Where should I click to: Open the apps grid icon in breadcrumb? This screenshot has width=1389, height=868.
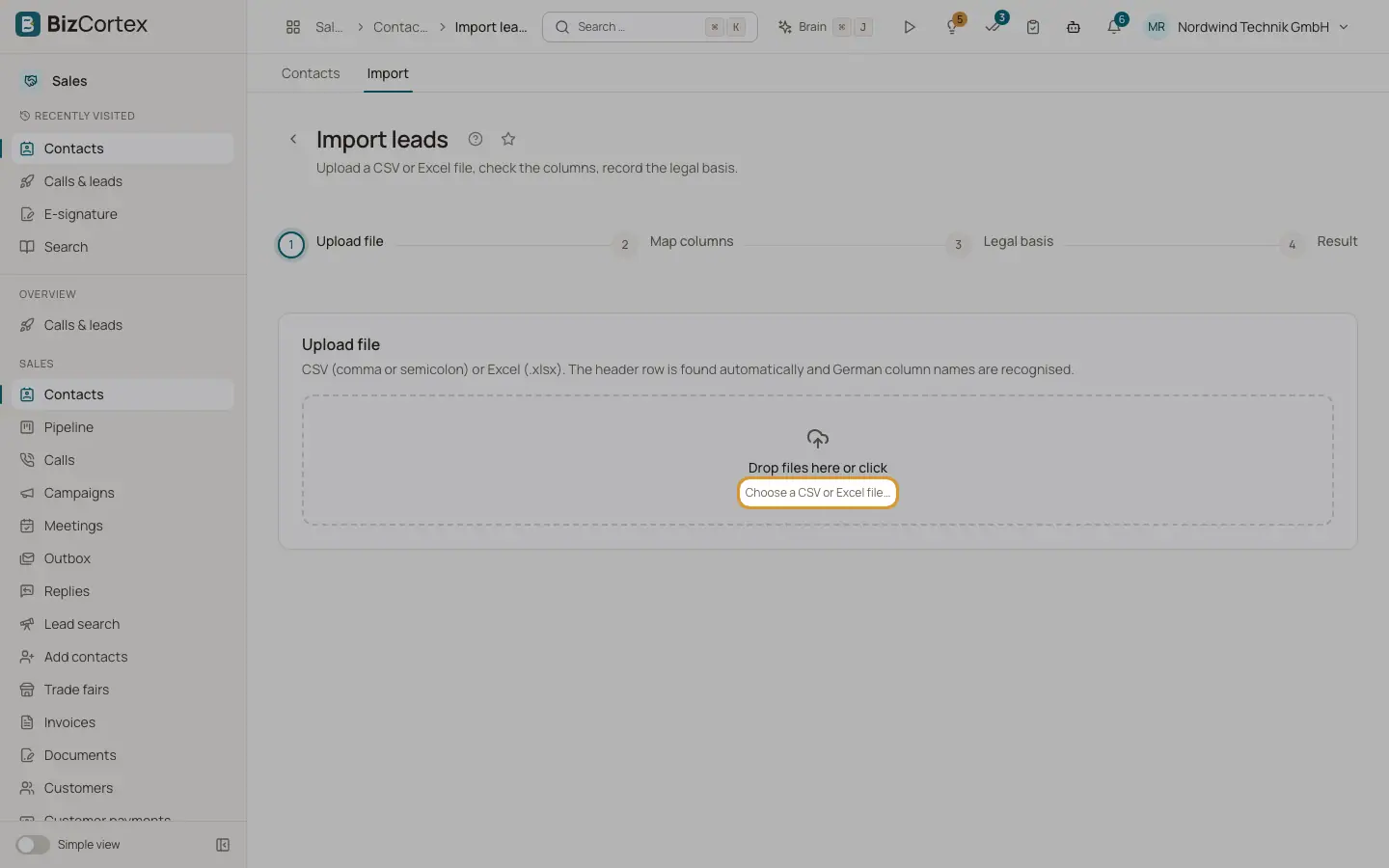pos(293,27)
